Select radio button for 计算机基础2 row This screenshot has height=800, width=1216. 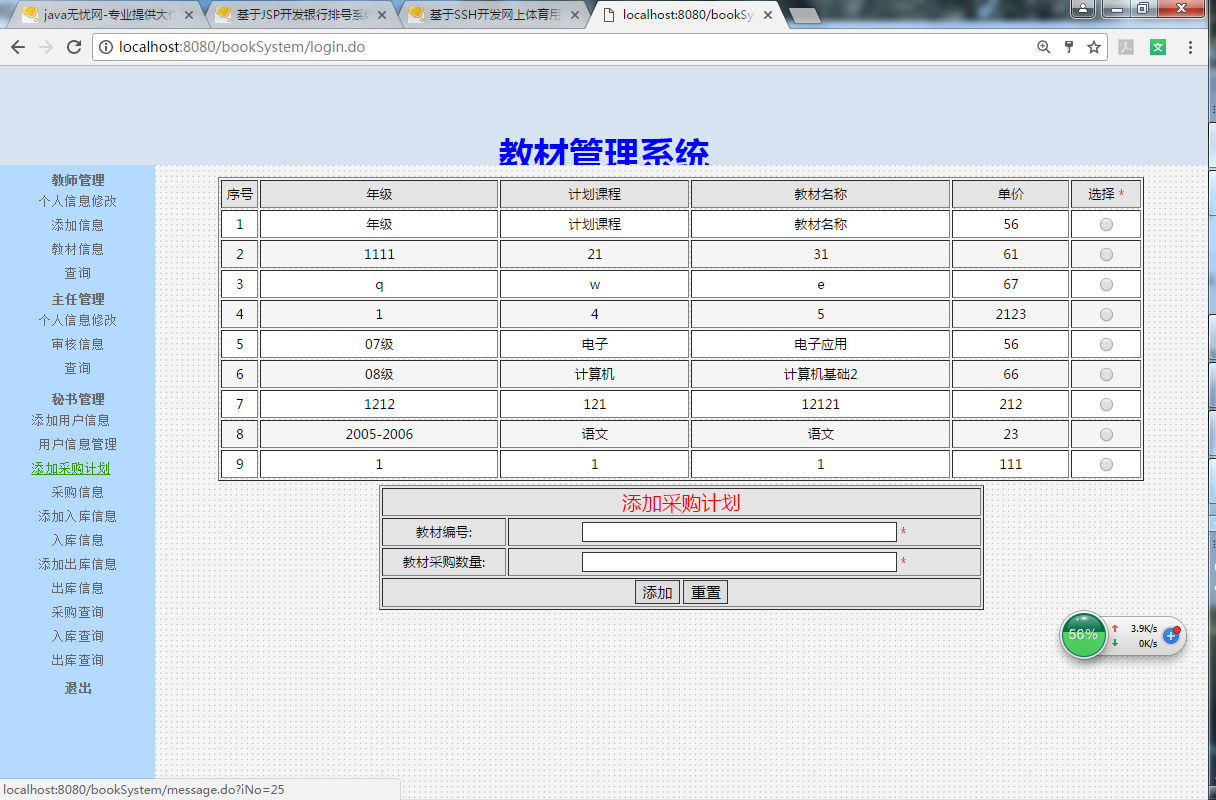(x=1106, y=375)
